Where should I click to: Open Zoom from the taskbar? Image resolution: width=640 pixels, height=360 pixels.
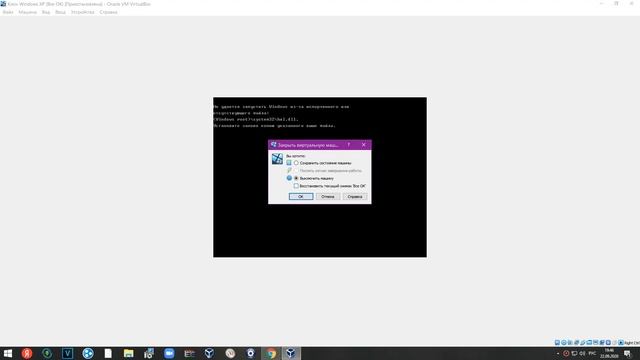(x=169, y=353)
